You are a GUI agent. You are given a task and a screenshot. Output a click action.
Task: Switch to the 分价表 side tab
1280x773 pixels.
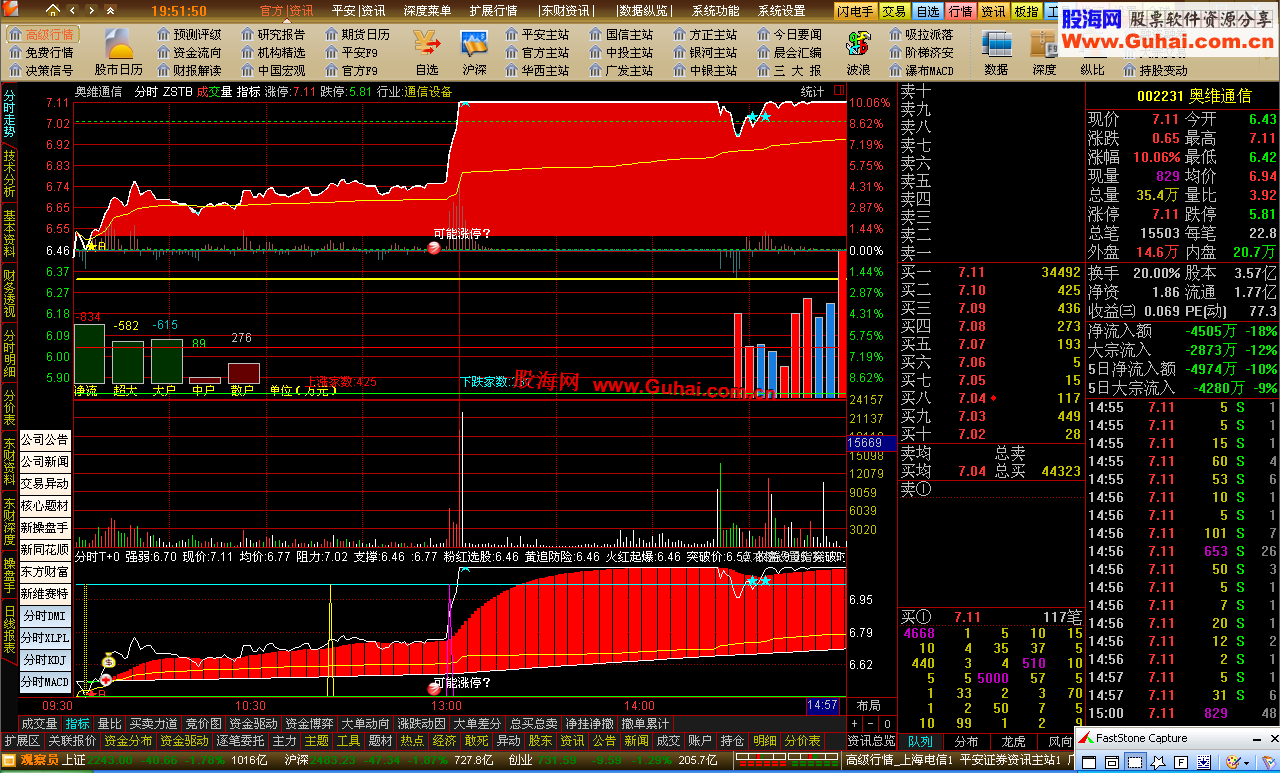[x=9, y=406]
